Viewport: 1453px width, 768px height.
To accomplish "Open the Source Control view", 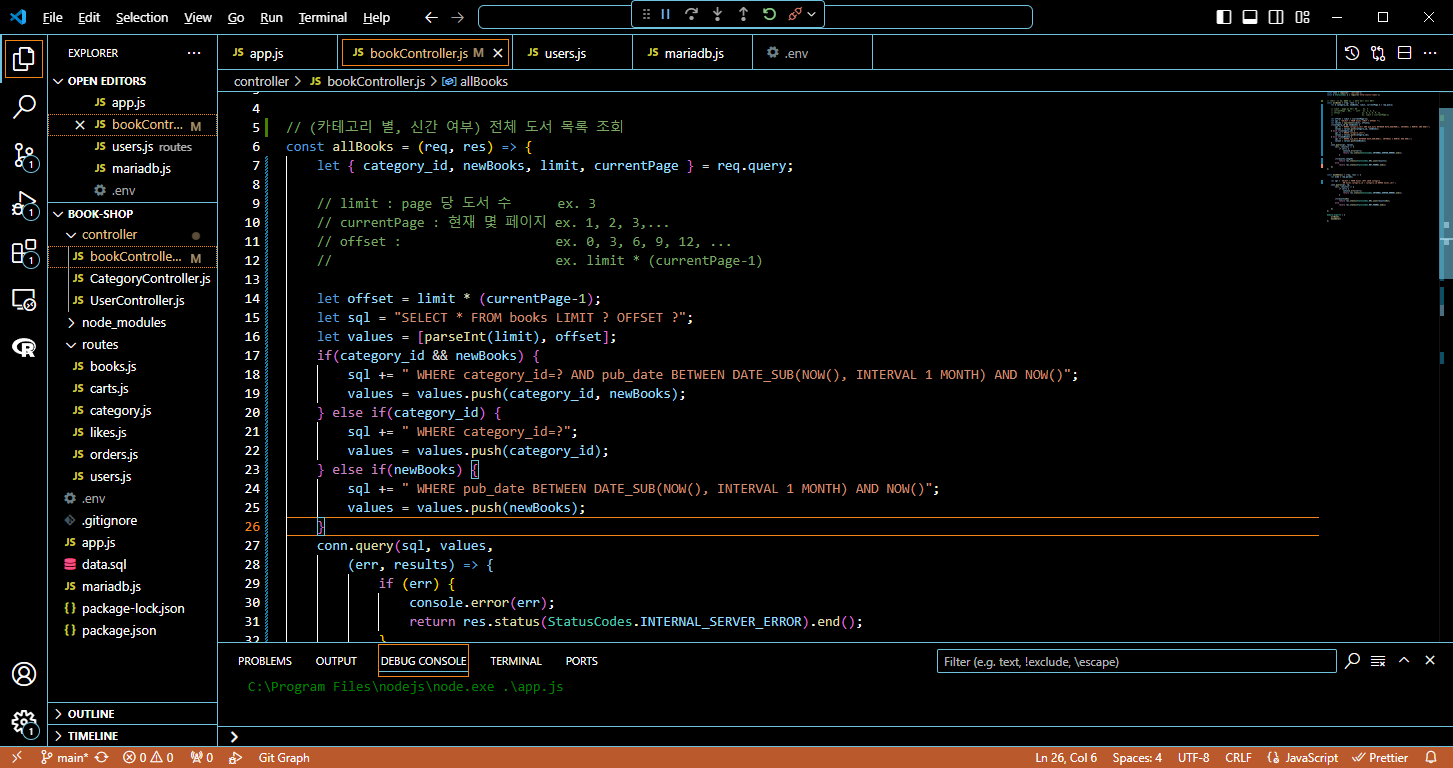I will point(24,155).
